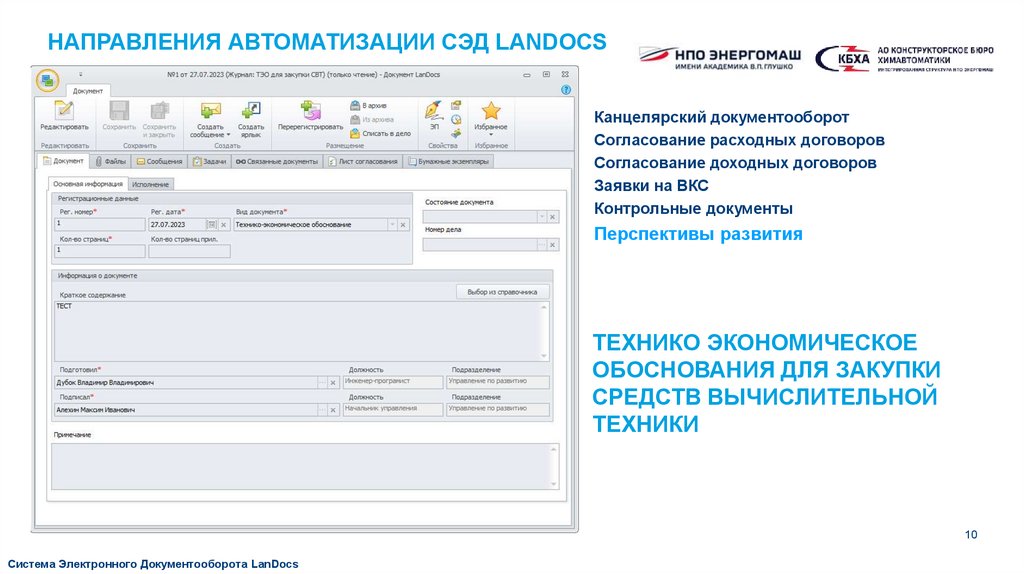Viewport: 1024px width, 574px height.
Task: Clear the Подписал field with X
Action: pos(332,410)
